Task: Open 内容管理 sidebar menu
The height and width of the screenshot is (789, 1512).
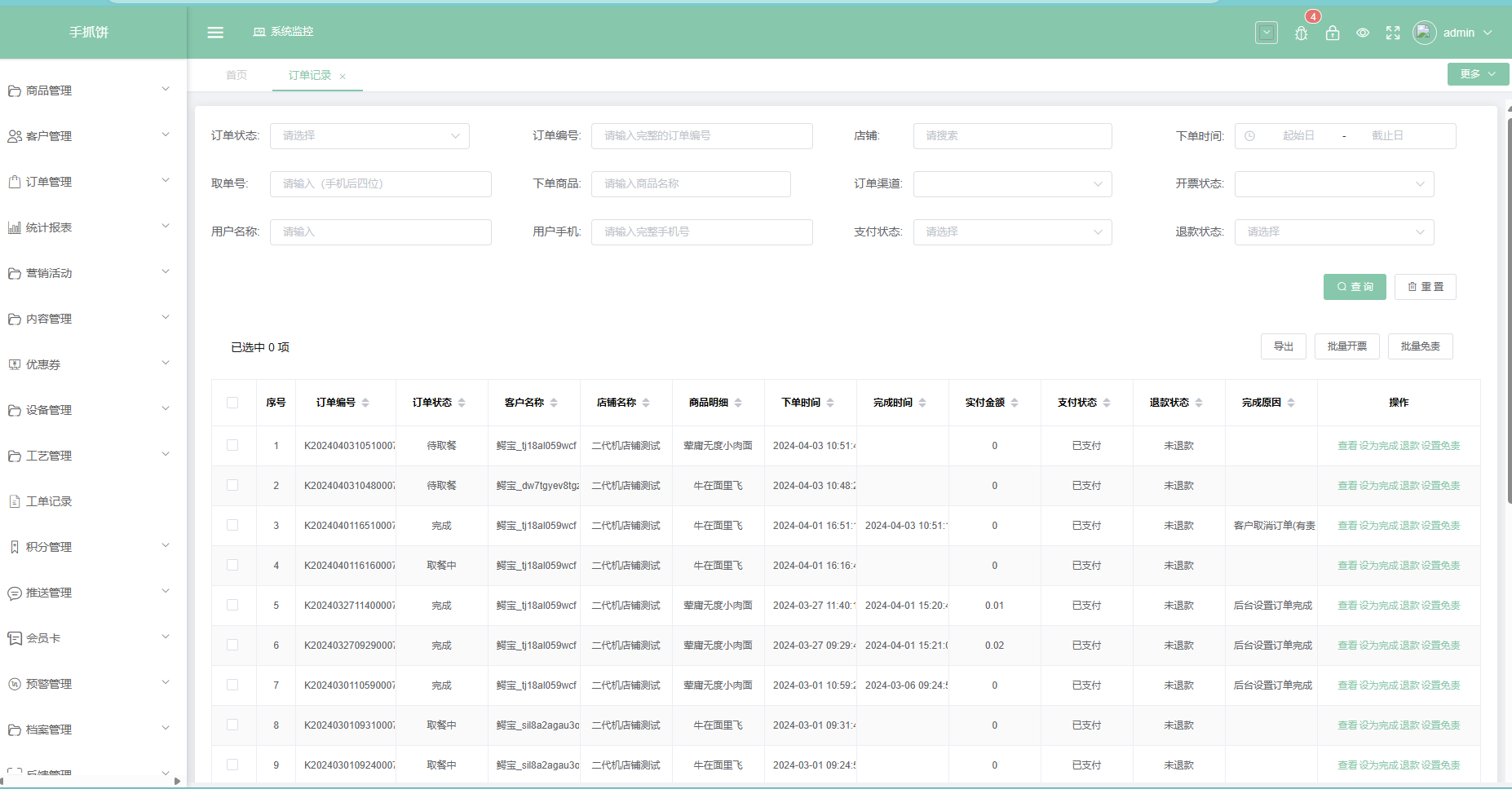Action: (x=93, y=319)
